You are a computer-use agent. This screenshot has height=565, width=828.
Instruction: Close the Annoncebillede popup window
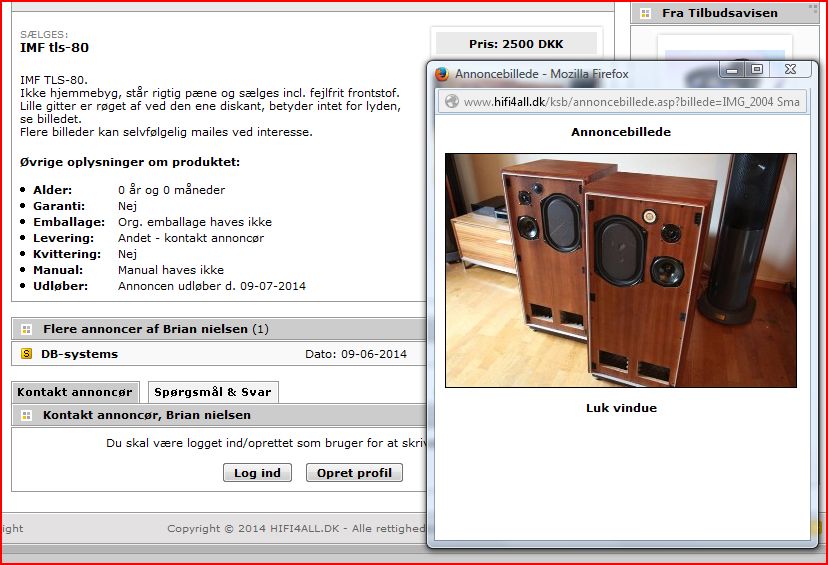pyautogui.click(x=791, y=70)
